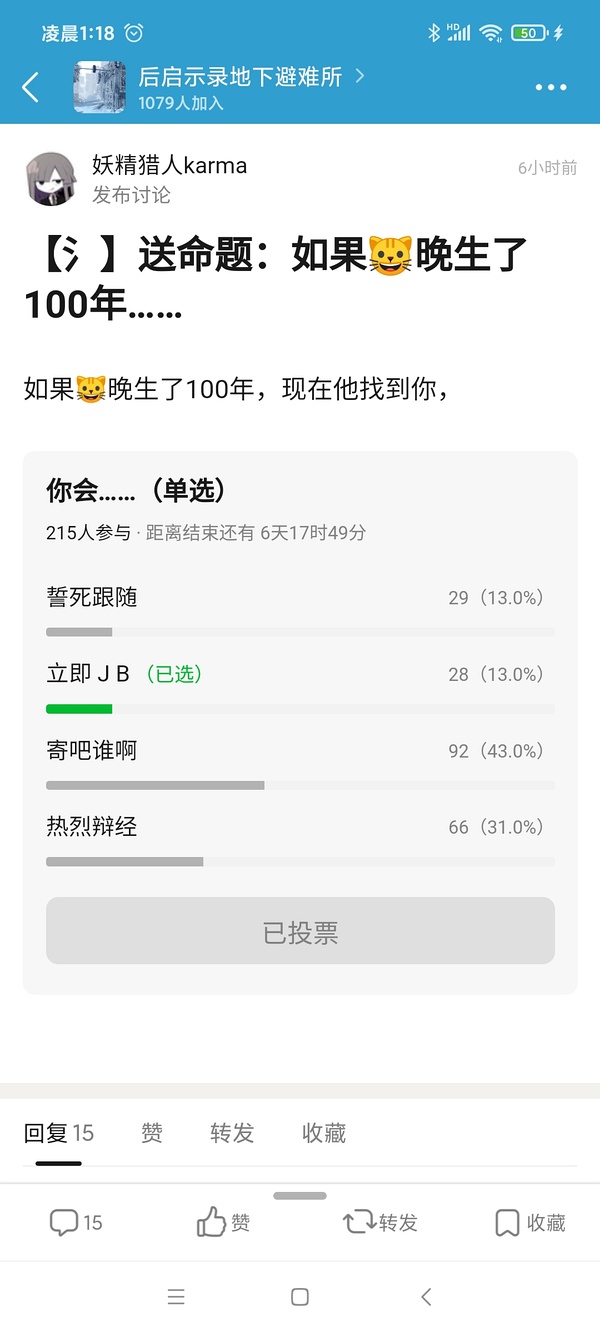This screenshot has height=1333, width=600.
Task: Select poll option 热烈辩经
Action: [x=92, y=827]
